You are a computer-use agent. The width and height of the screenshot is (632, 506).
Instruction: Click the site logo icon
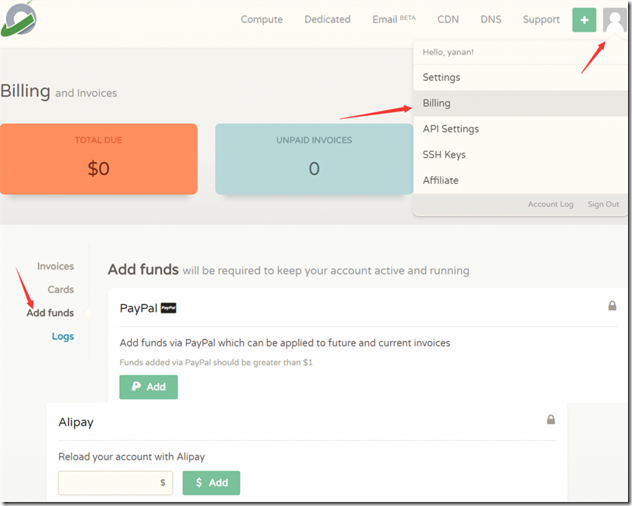point(18,18)
